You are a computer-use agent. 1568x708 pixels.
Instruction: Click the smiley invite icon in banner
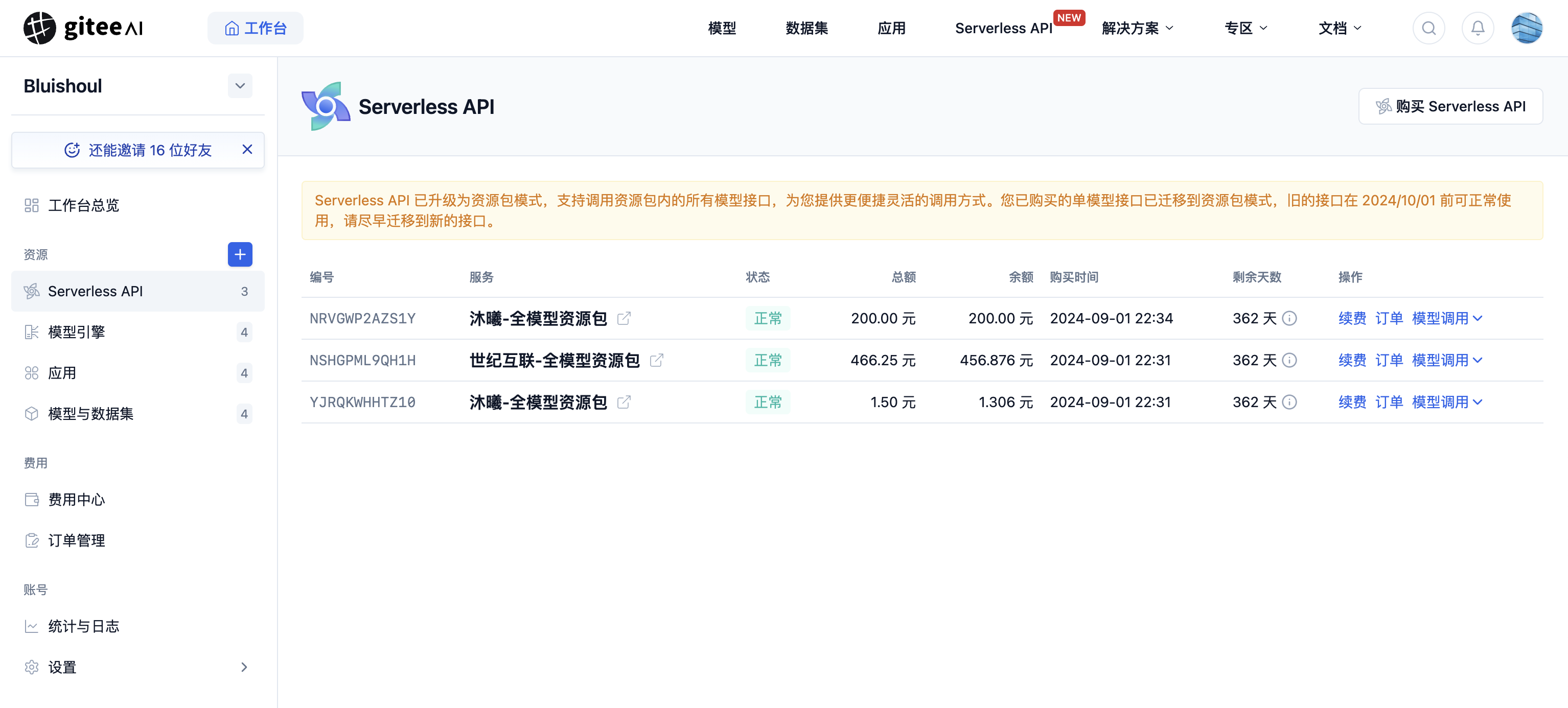72,150
